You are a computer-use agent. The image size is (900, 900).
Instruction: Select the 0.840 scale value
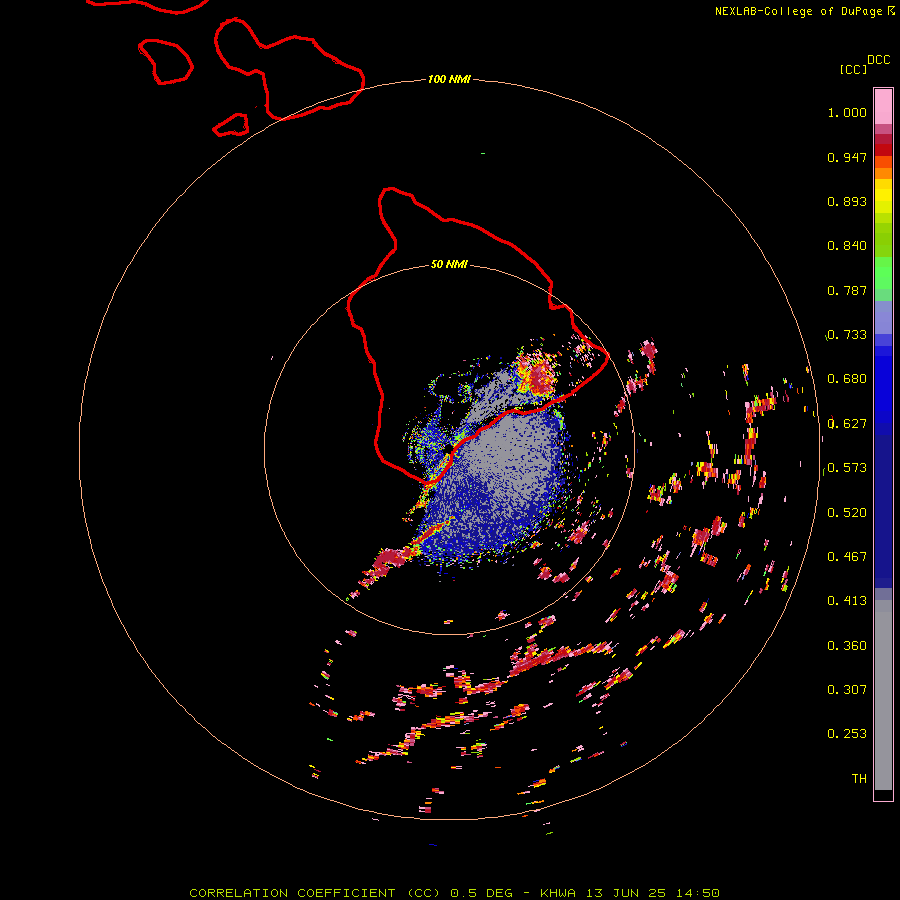point(847,246)
